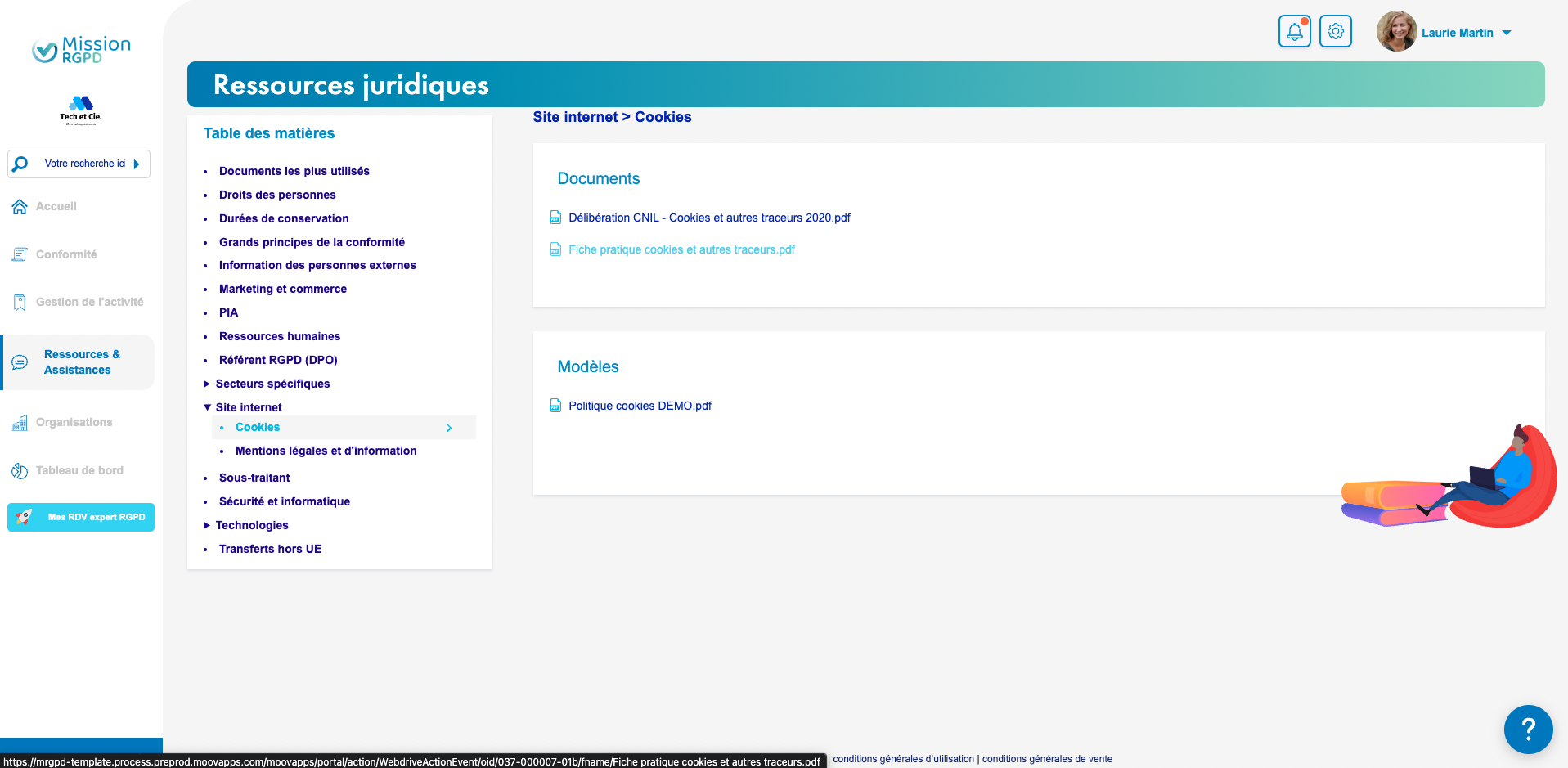Open Fiche pratique cookies et autres traceurs PDF

pos(681,249)
